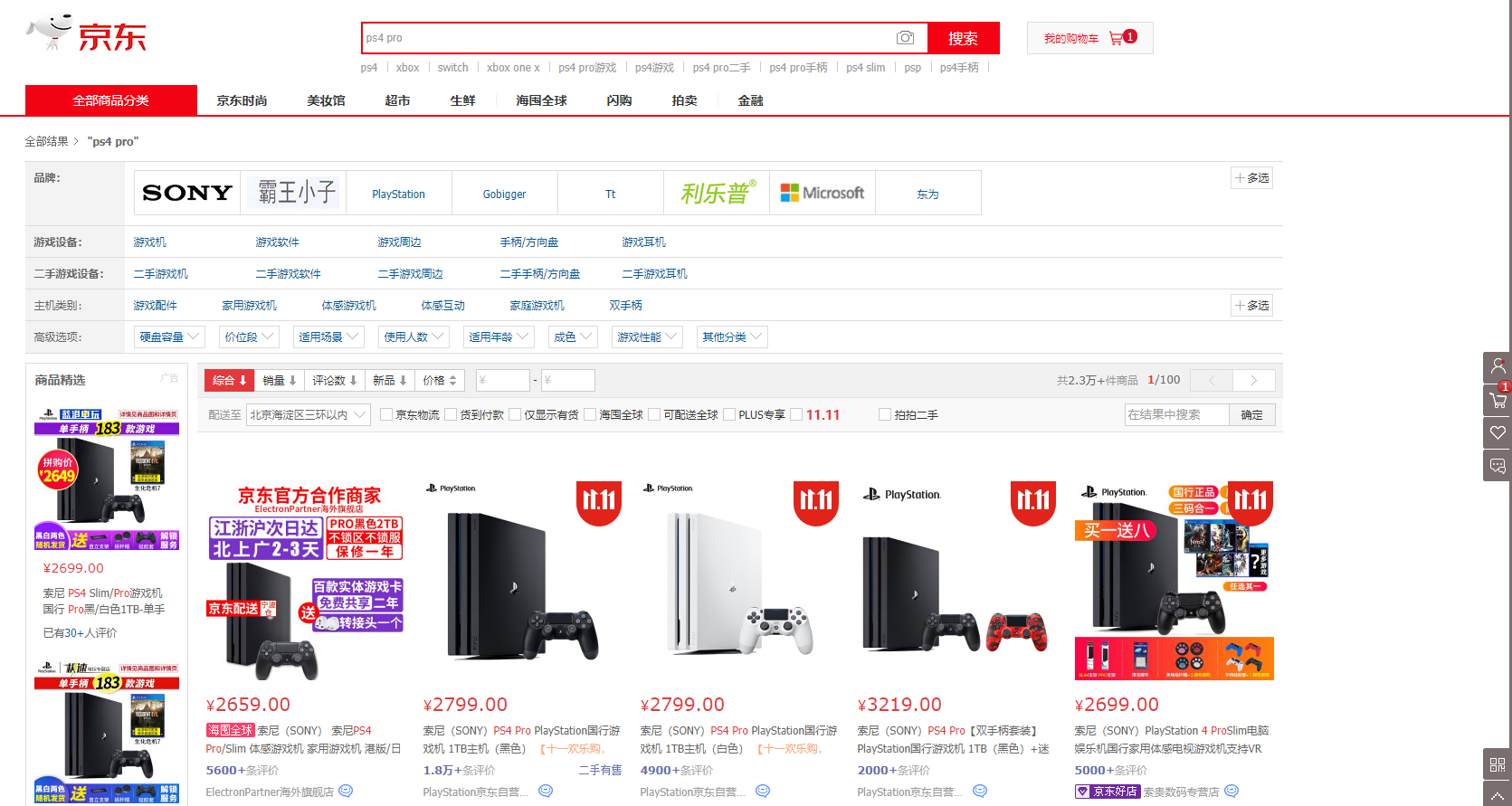This screenshot has width=1512, height=806.
Task: Click the back-to-top arrow icon
Action: 1498,795
